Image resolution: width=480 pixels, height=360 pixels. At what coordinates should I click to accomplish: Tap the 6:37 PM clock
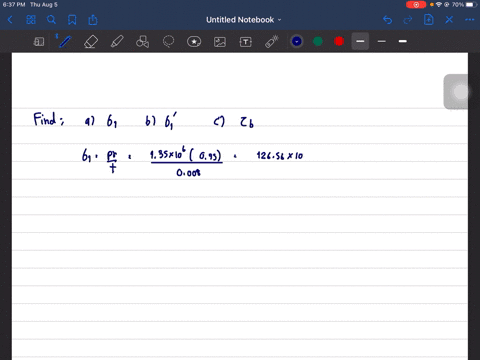[14, 5]
